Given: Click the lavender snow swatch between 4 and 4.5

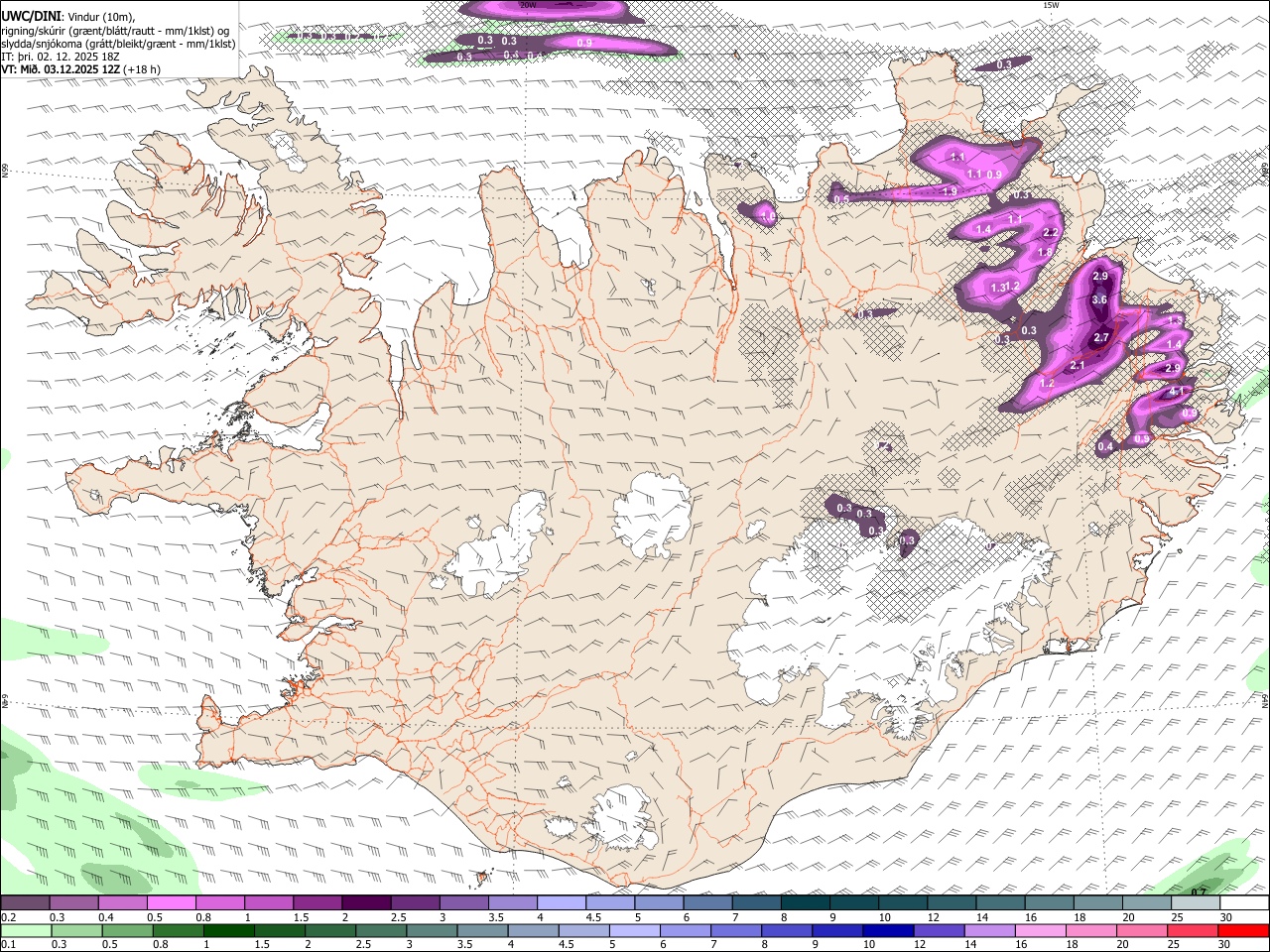Looking at the screenshot, I should (x=561, y=903).
